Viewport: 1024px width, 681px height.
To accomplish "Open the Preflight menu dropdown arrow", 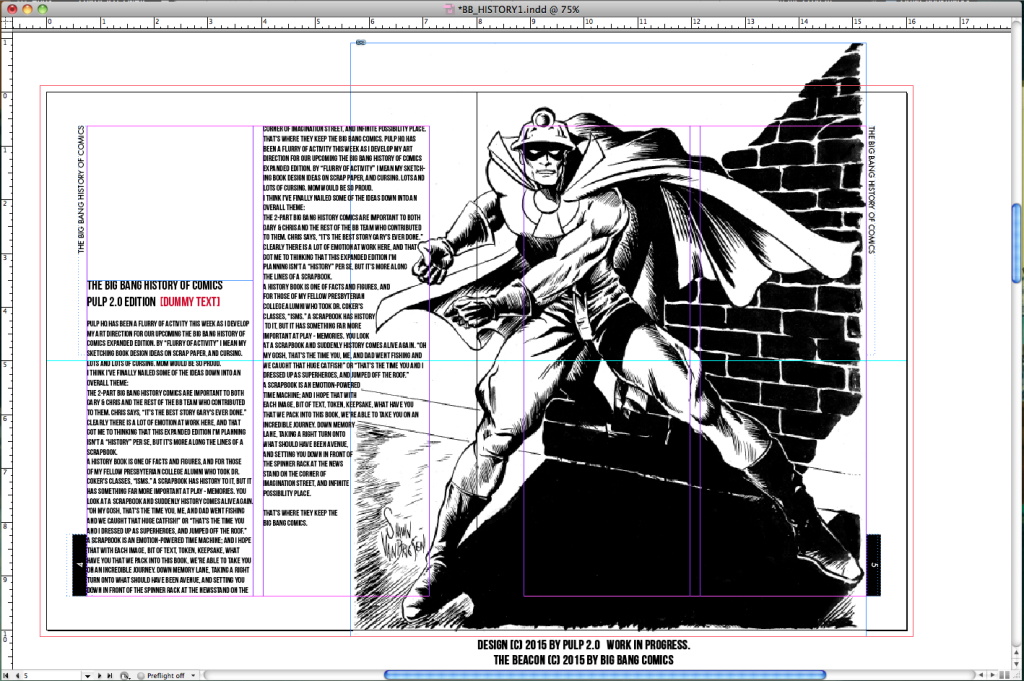I will tap(193, 675).
